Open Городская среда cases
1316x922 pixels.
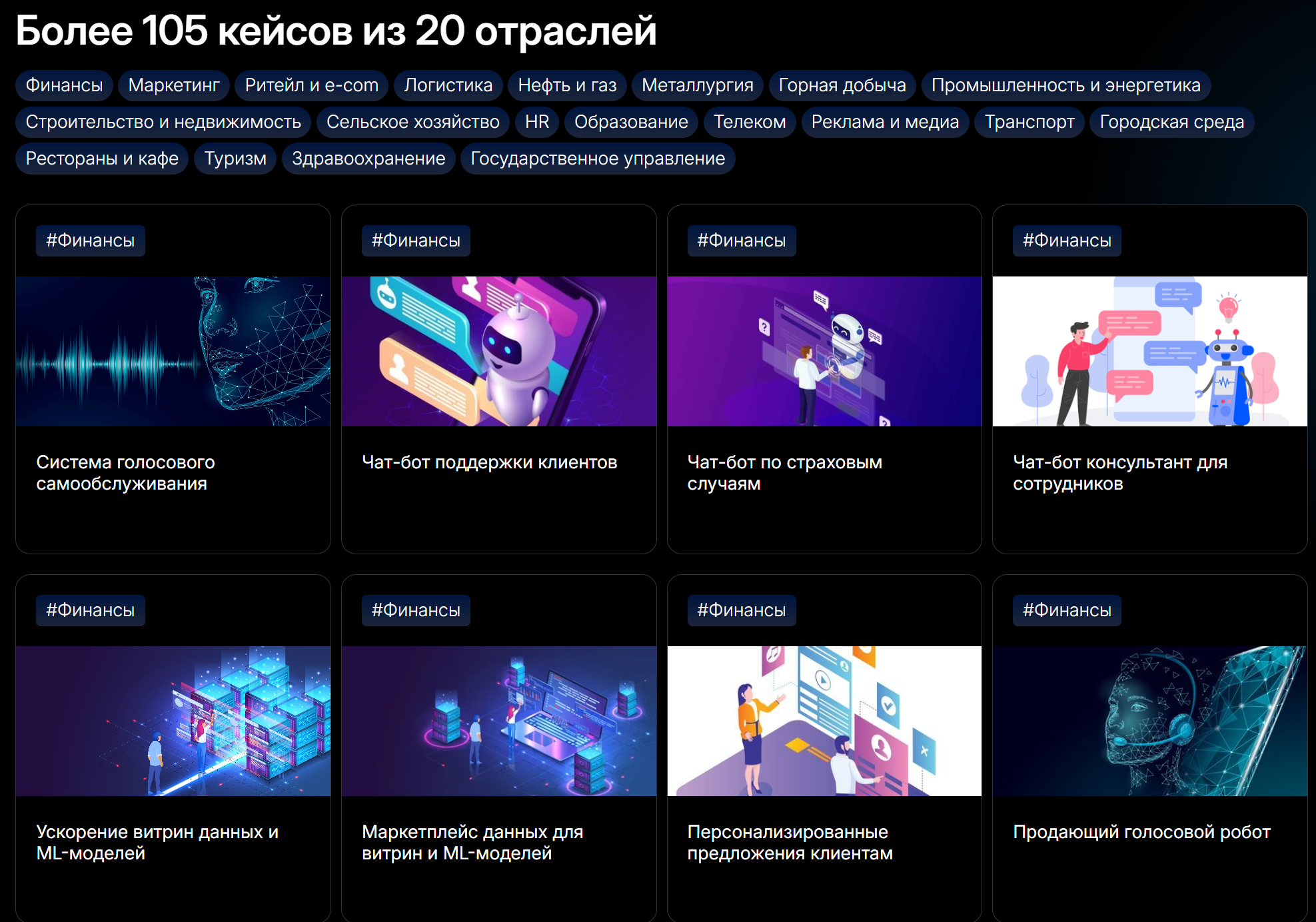tap(1172, 122)
